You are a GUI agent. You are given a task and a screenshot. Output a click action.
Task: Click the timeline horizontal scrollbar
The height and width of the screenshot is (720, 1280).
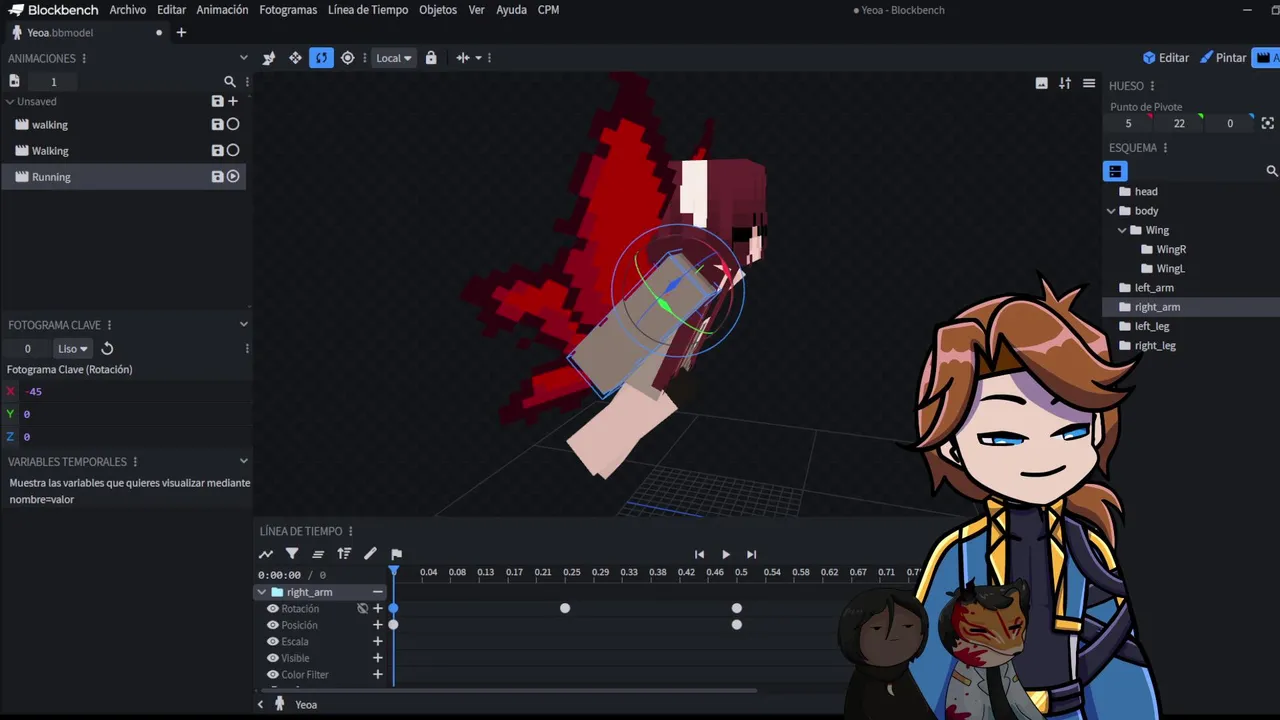(508, 690)
